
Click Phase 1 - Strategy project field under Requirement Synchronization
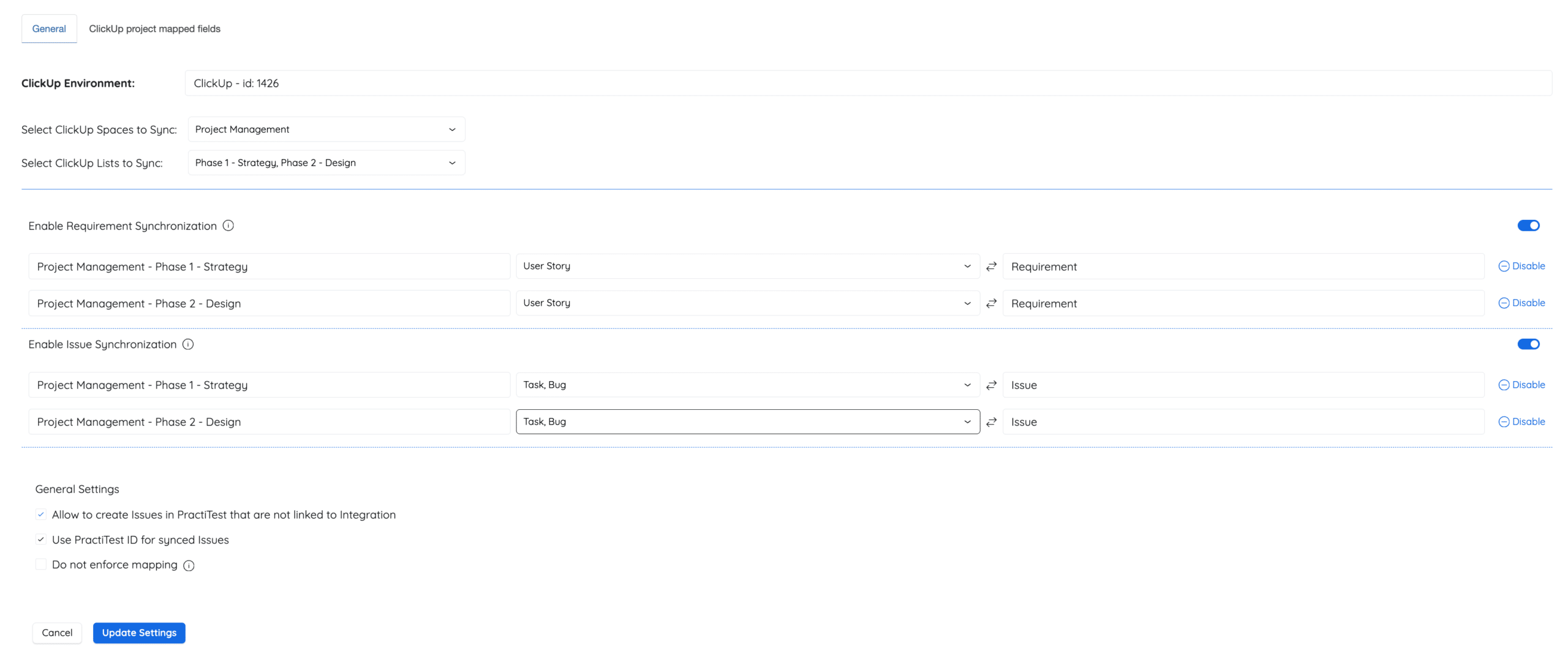[269, 266]
